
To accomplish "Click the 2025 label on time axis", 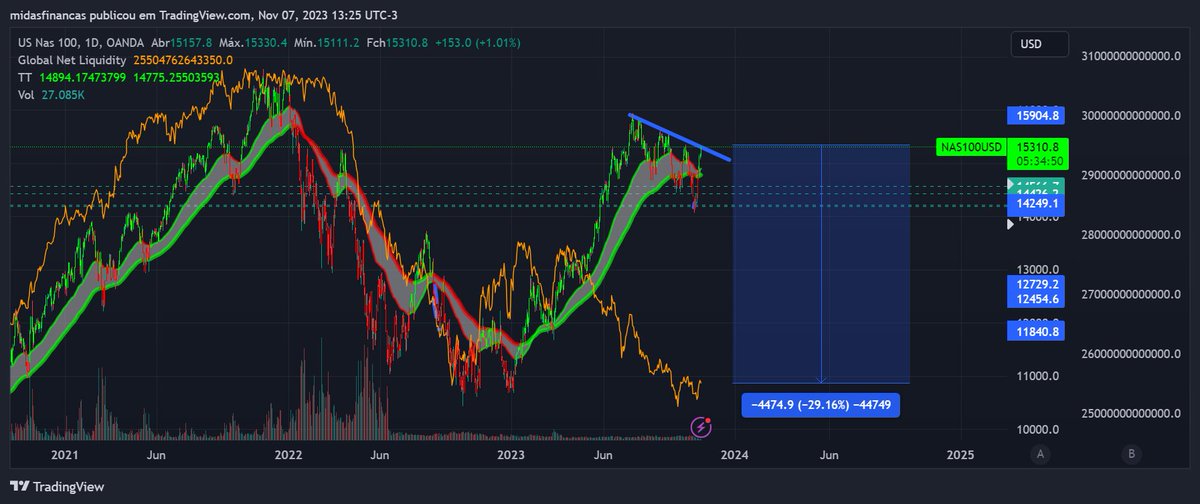I will coord(959,454).
